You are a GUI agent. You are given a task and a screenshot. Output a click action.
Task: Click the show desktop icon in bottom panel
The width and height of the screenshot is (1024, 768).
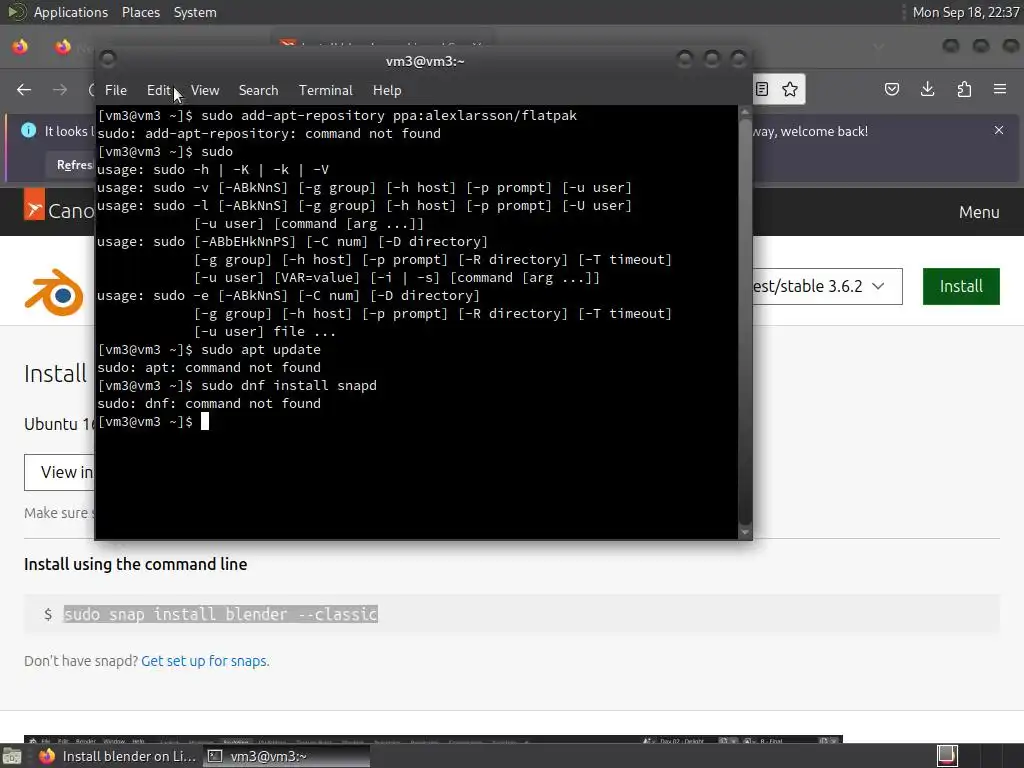(x=12, y=757)
